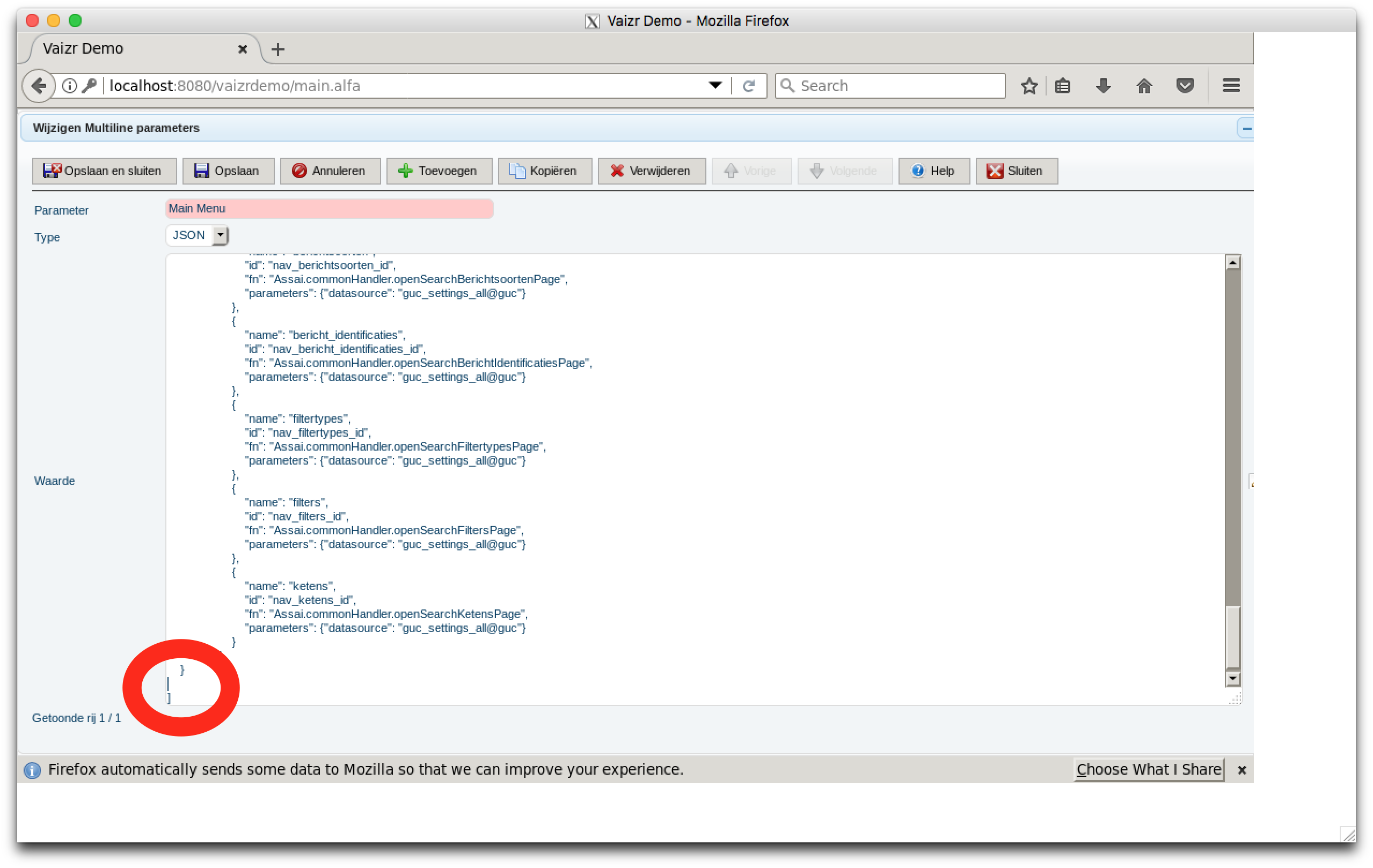This screenshot has width=1373, height=868.
Task: Click text "name": "ketens" in editor
Action: coord(290,586)
